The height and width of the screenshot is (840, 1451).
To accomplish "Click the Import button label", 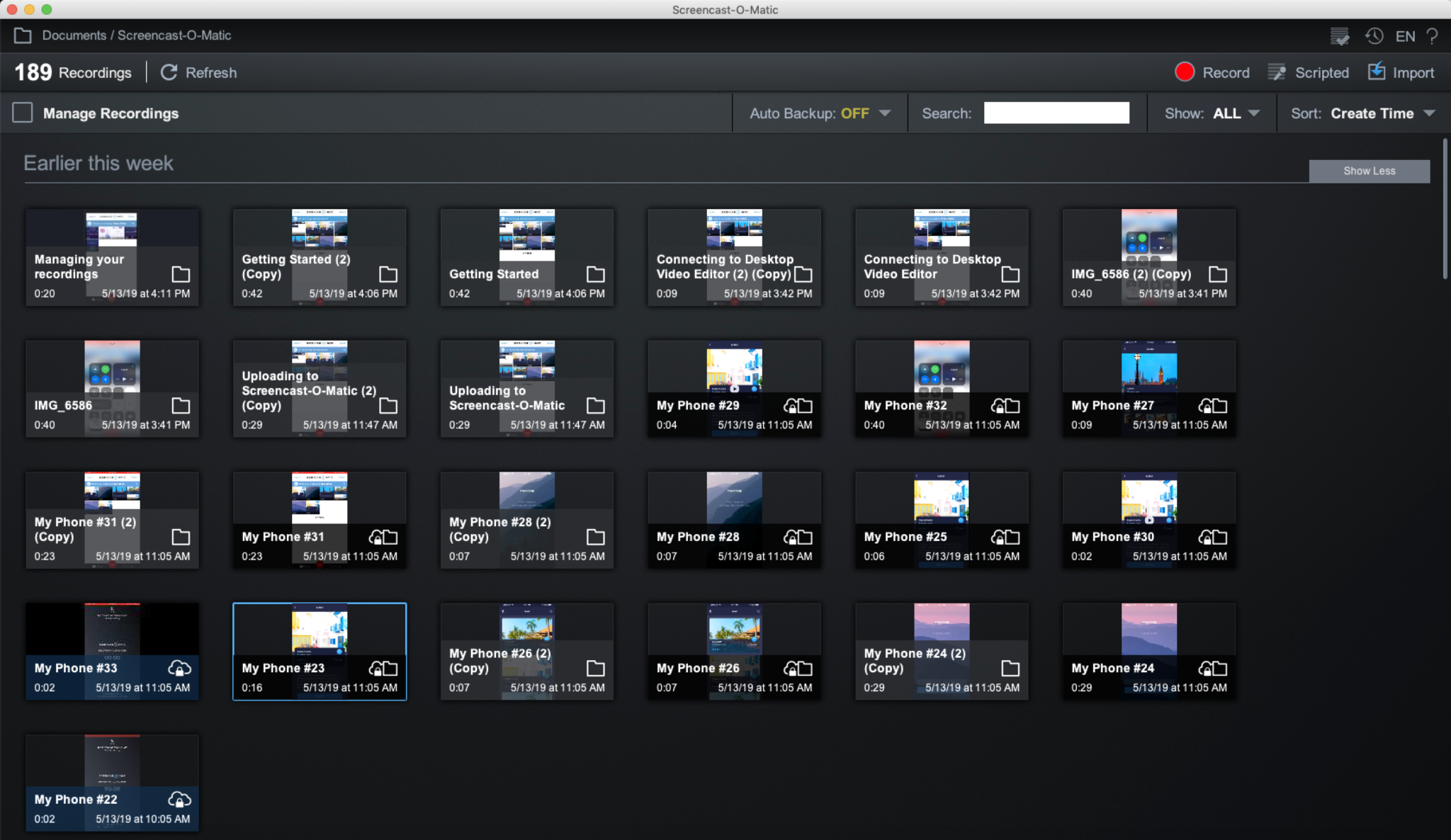I will pyautogui.click(x=1413, y=72).
